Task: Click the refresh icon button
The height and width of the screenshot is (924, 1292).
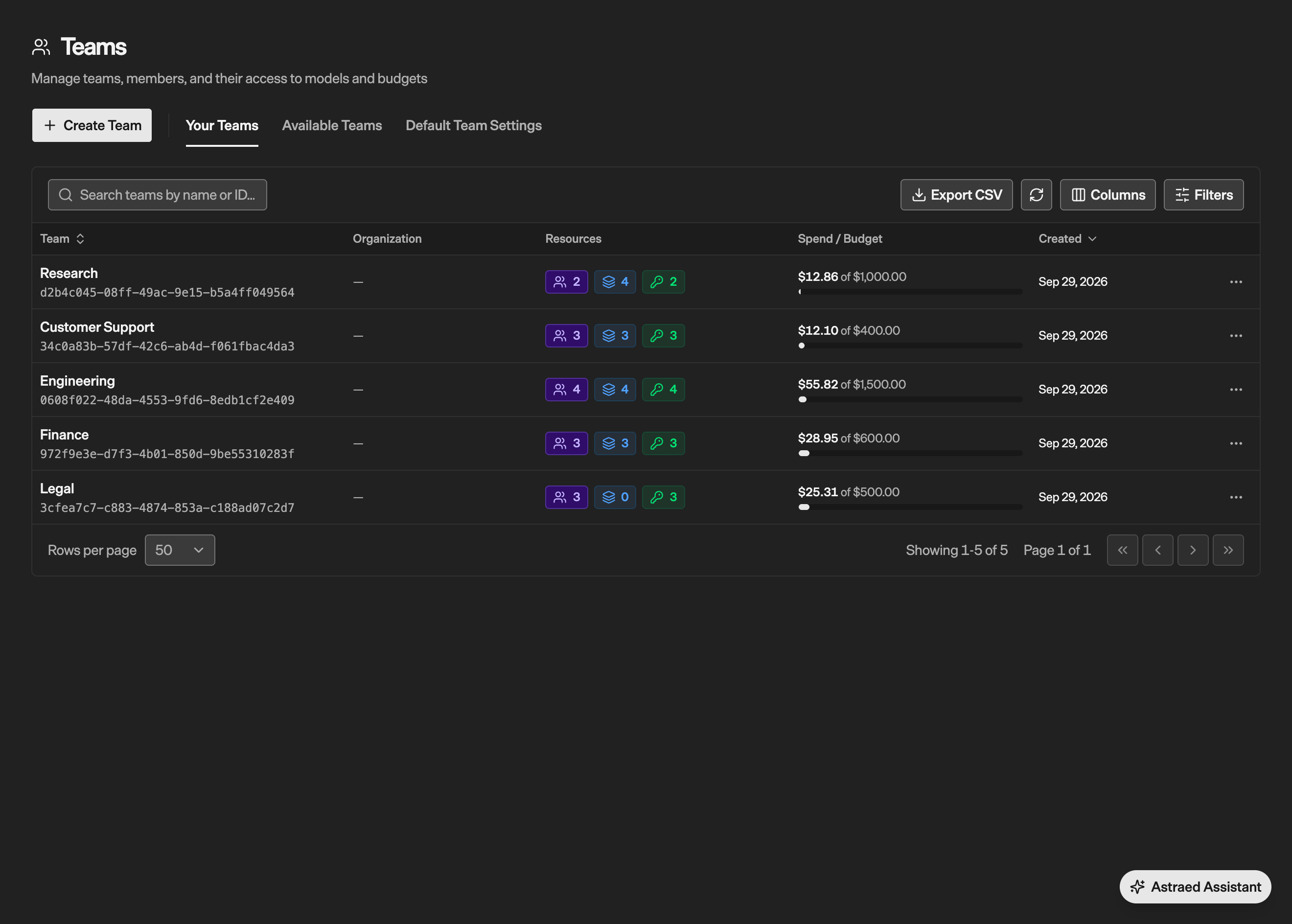Action: [1036, 195]
